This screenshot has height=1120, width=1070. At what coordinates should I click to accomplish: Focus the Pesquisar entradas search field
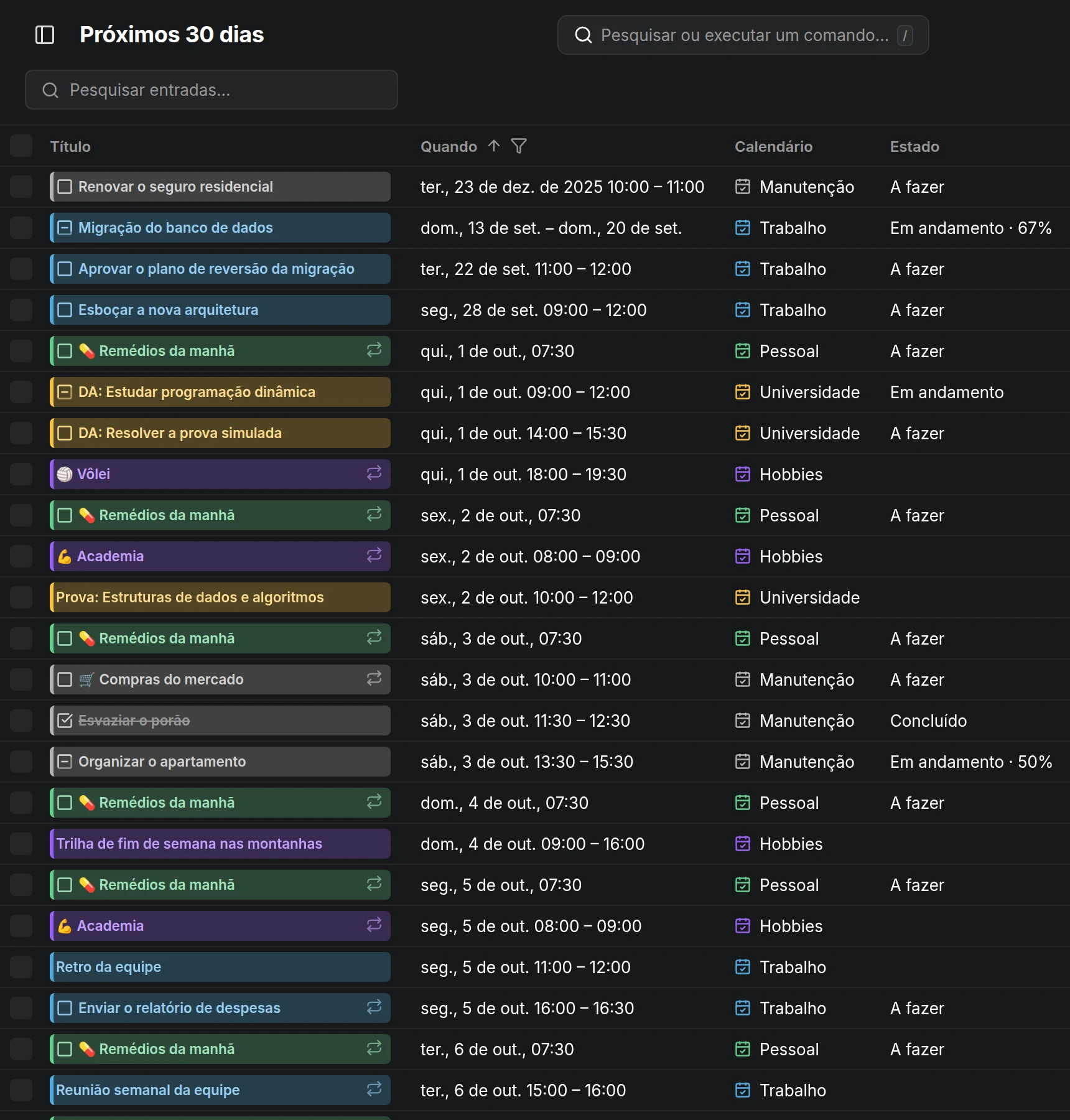(212, 90)
